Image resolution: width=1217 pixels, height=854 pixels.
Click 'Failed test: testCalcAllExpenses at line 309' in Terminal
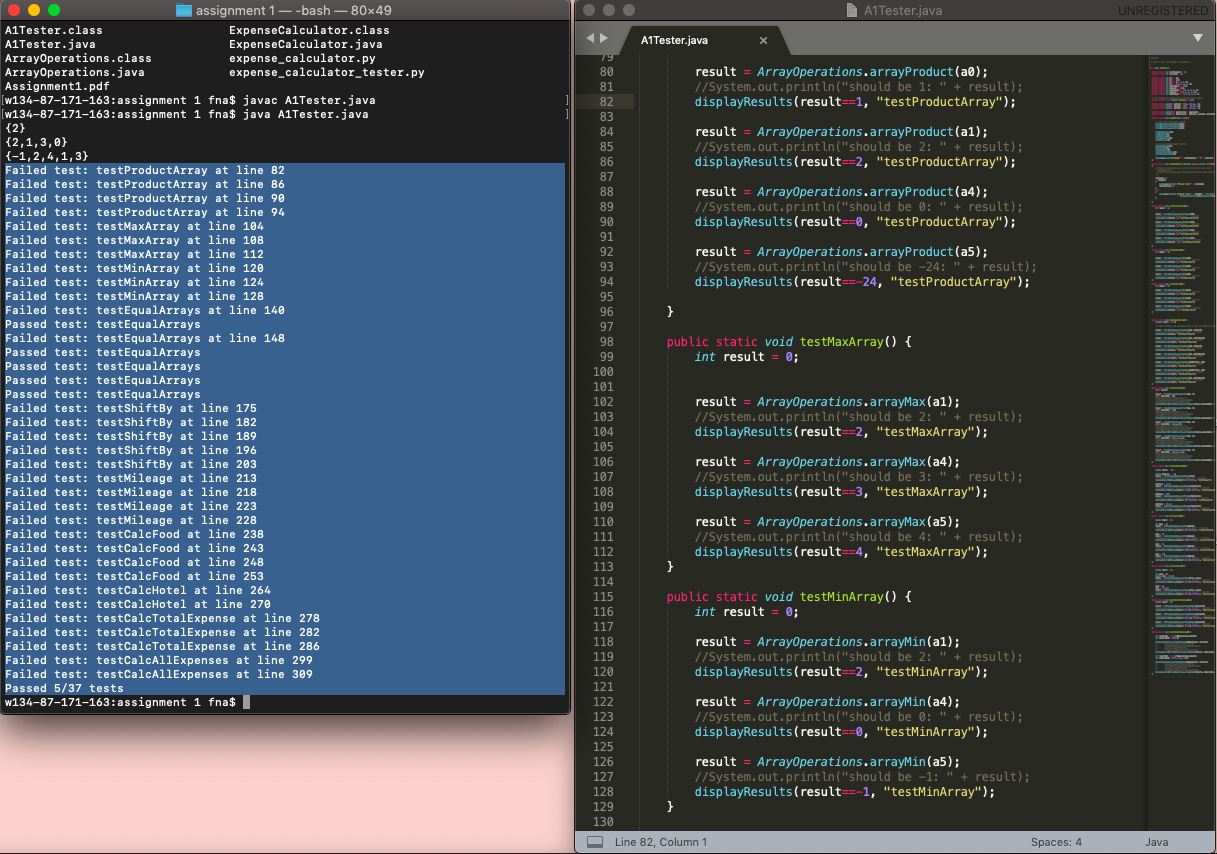(159, 674)
